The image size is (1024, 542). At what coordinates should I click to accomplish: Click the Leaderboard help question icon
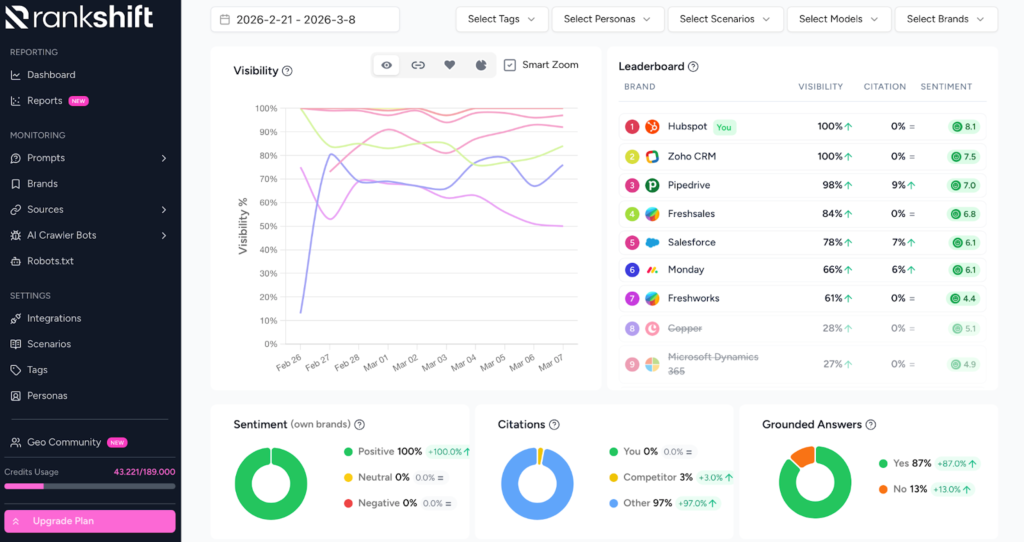693,67
